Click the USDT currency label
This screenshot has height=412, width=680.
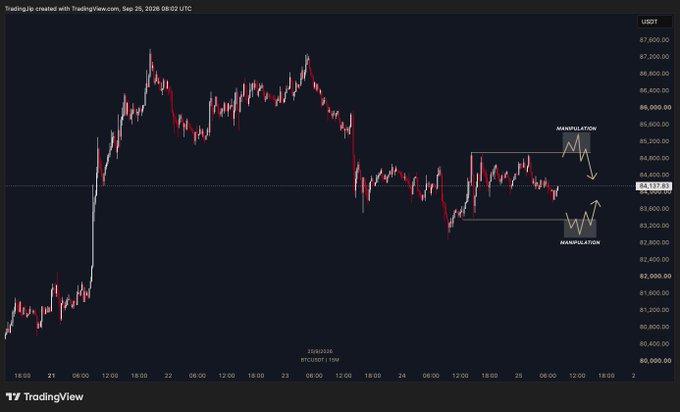coord(649,22)
